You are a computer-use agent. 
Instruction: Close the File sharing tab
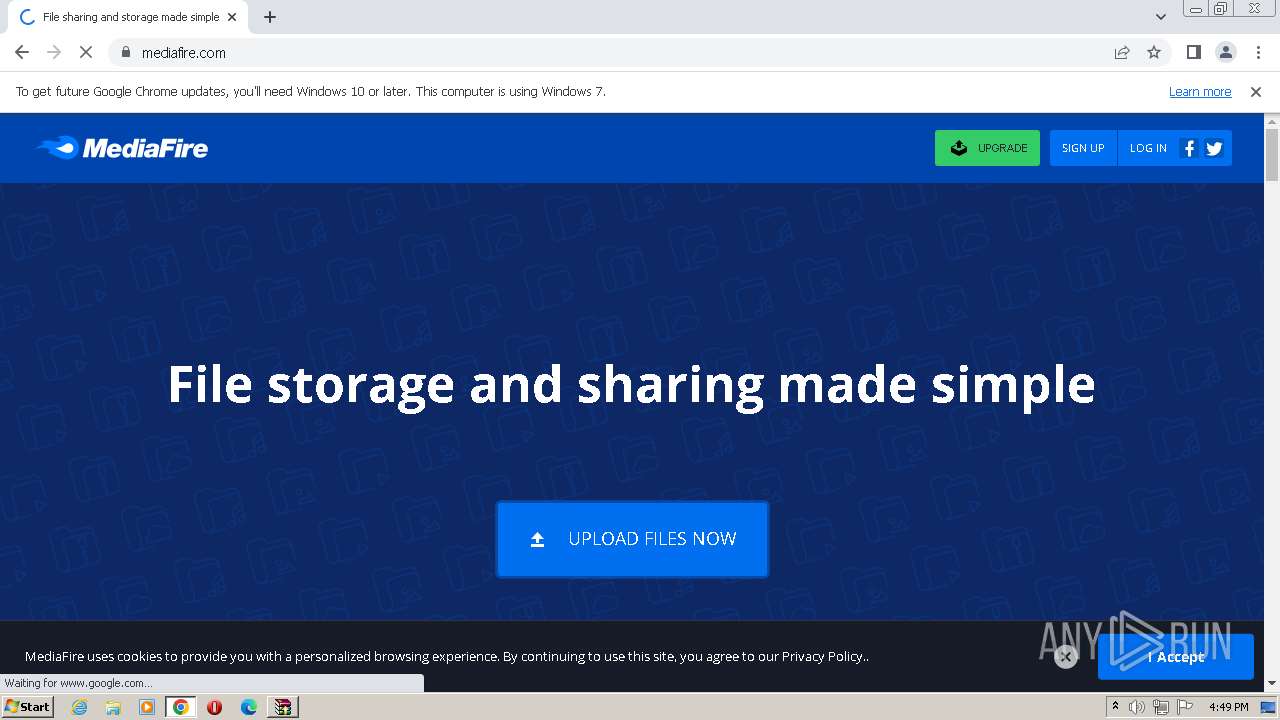232,17
